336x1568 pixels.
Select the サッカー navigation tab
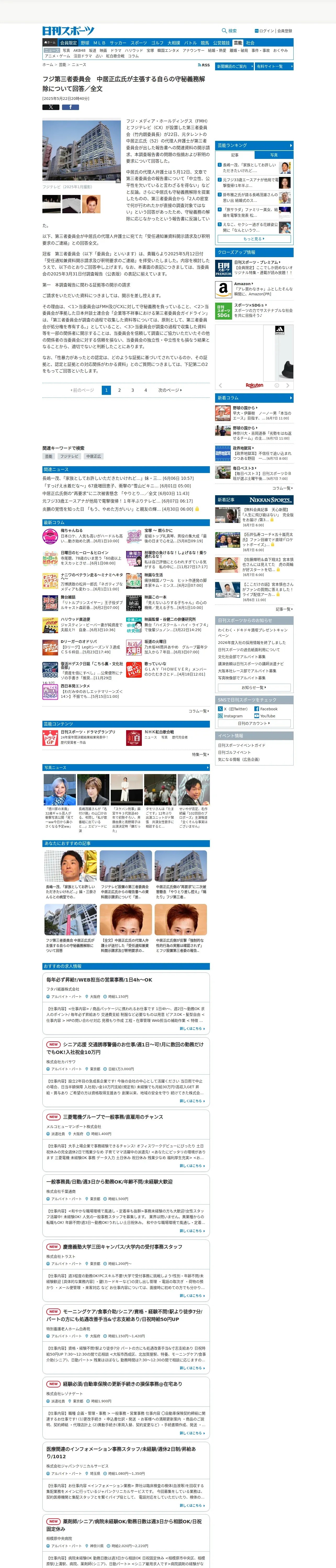(118, 43)
